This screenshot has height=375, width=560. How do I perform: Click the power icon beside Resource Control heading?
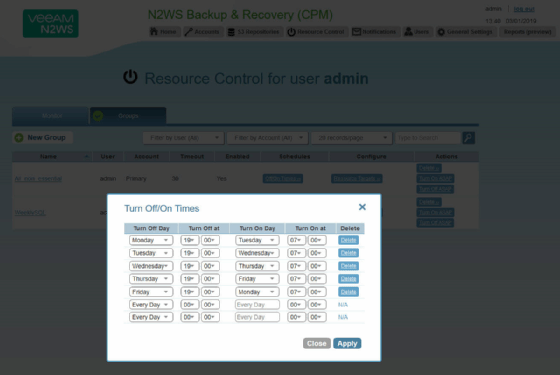point(130,77)
